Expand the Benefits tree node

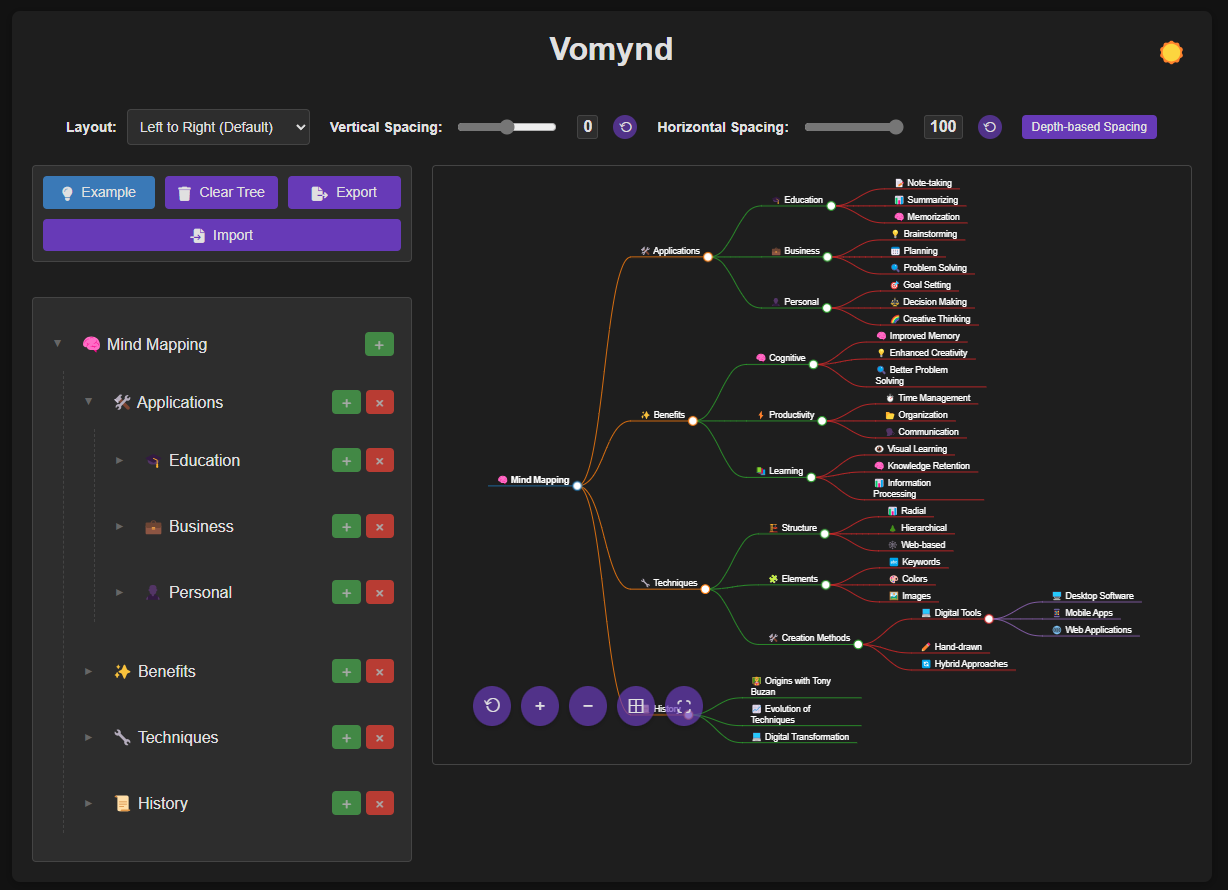89,671
